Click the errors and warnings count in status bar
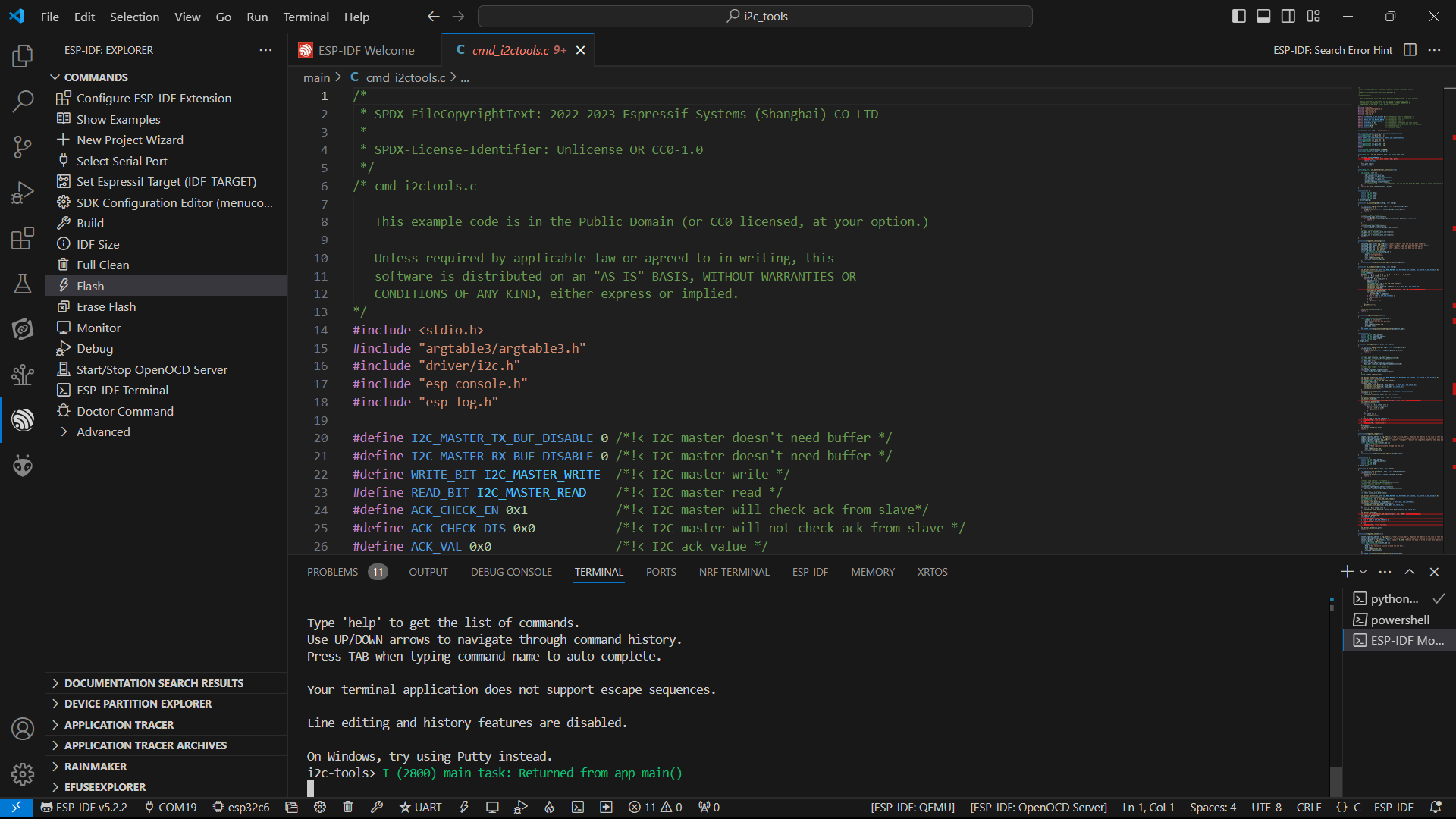Image resolution: width=1456 pixels, height=819 pixels. 655,808
